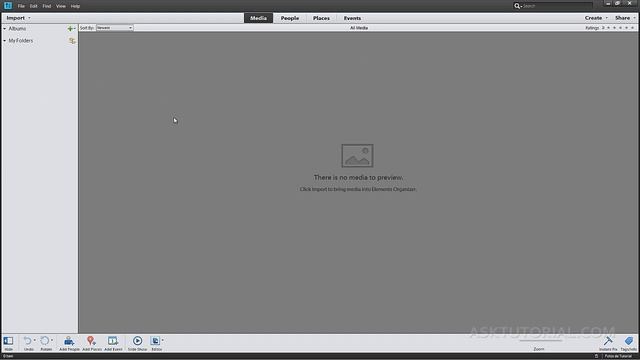Viewport: 640px width, 360px height.
Task: Click 'There is no media to preview' text
Action: click(x=358, y=178)
